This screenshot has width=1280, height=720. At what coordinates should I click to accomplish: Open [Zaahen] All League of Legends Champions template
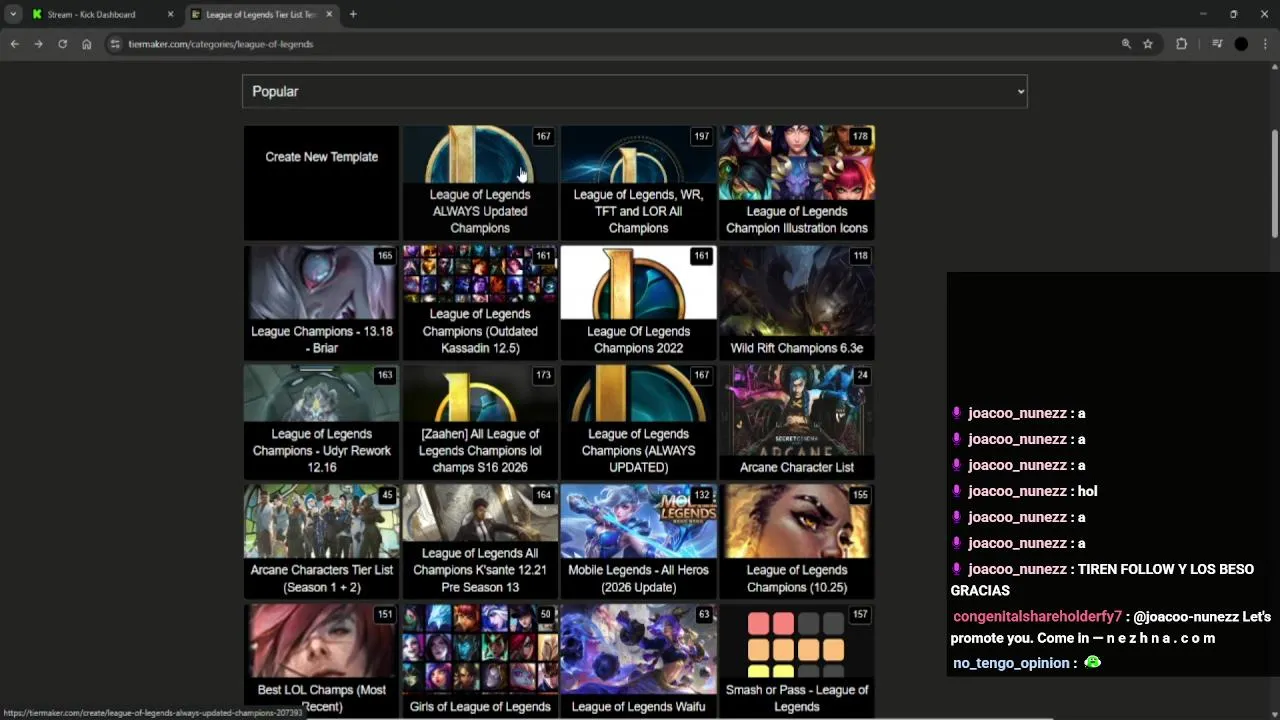pos(480,422)
